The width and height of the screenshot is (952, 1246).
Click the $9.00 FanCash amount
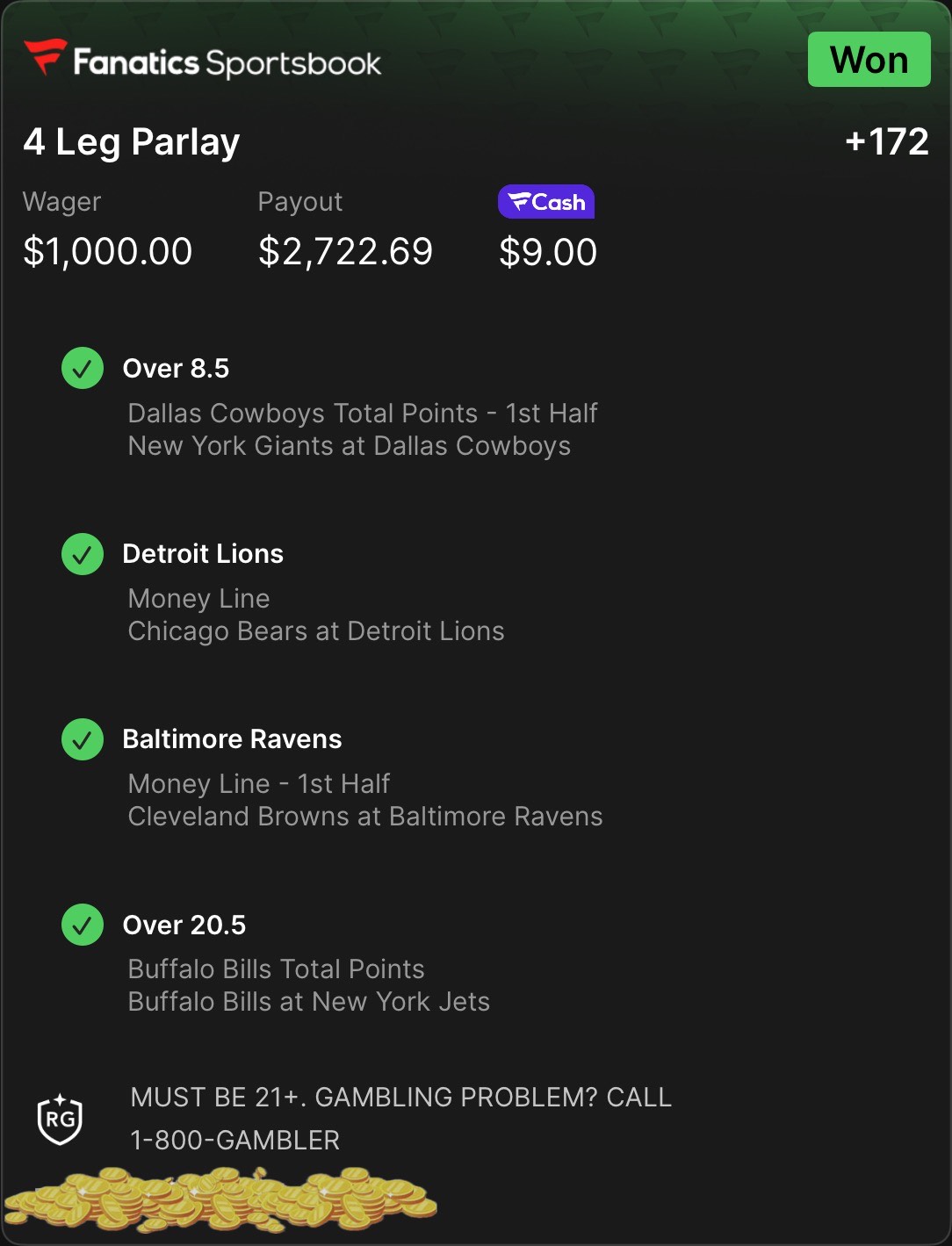click(548, 253)
